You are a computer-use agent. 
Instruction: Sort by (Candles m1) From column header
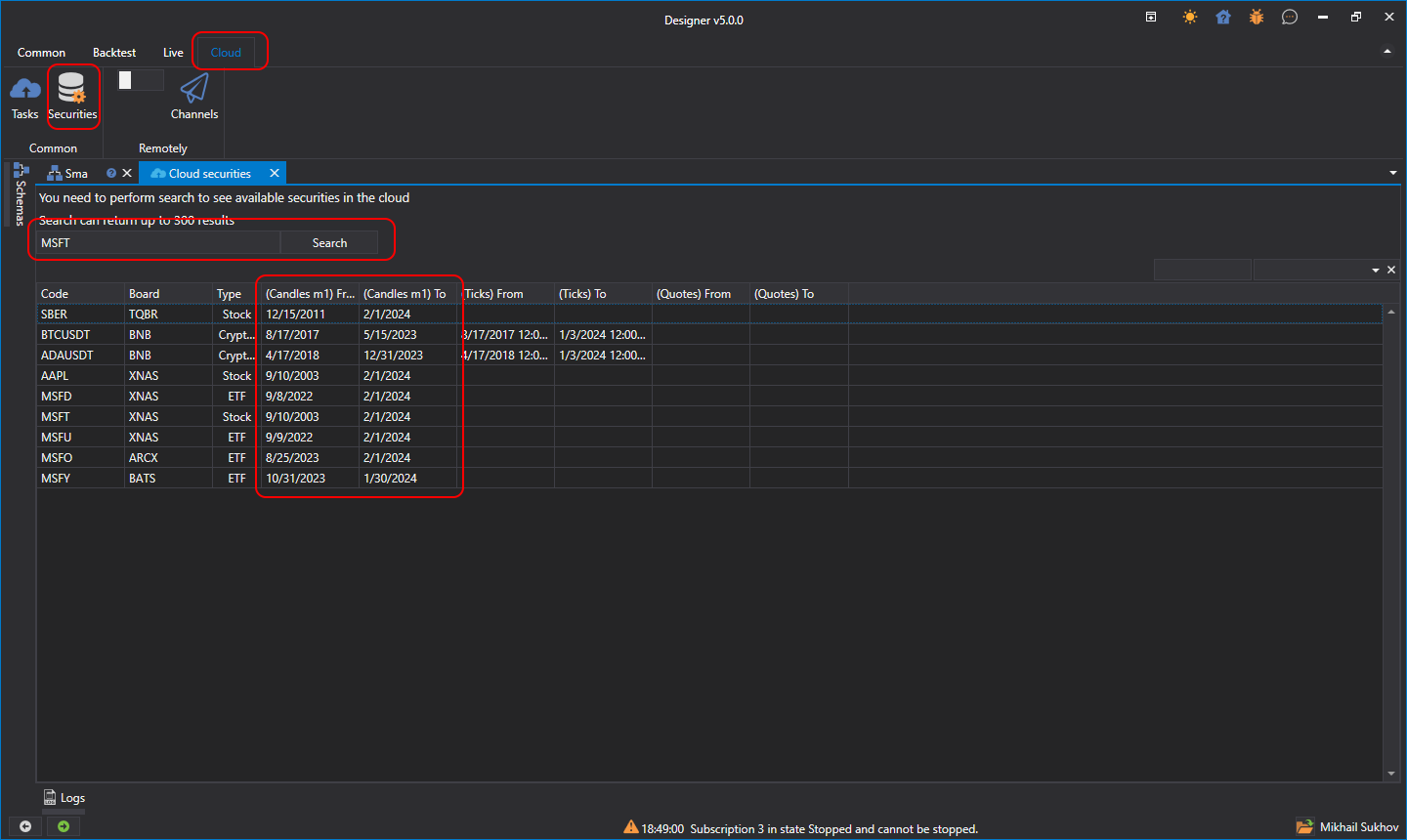click(310, 294)
